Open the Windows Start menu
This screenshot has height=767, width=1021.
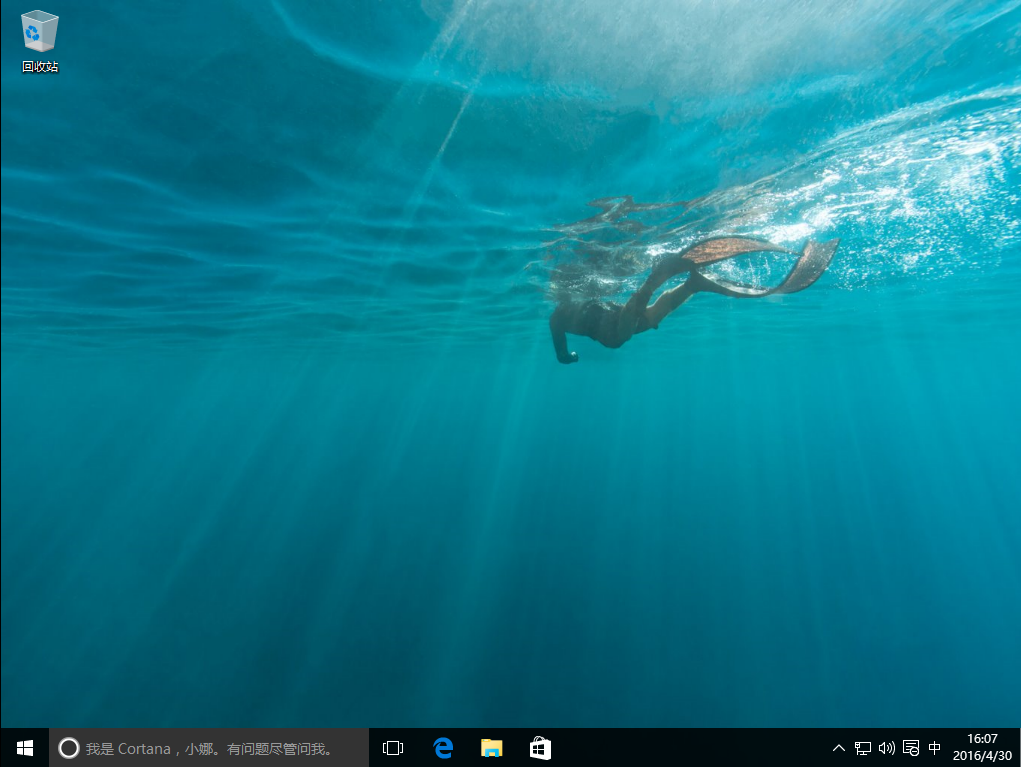coord(25,748)
